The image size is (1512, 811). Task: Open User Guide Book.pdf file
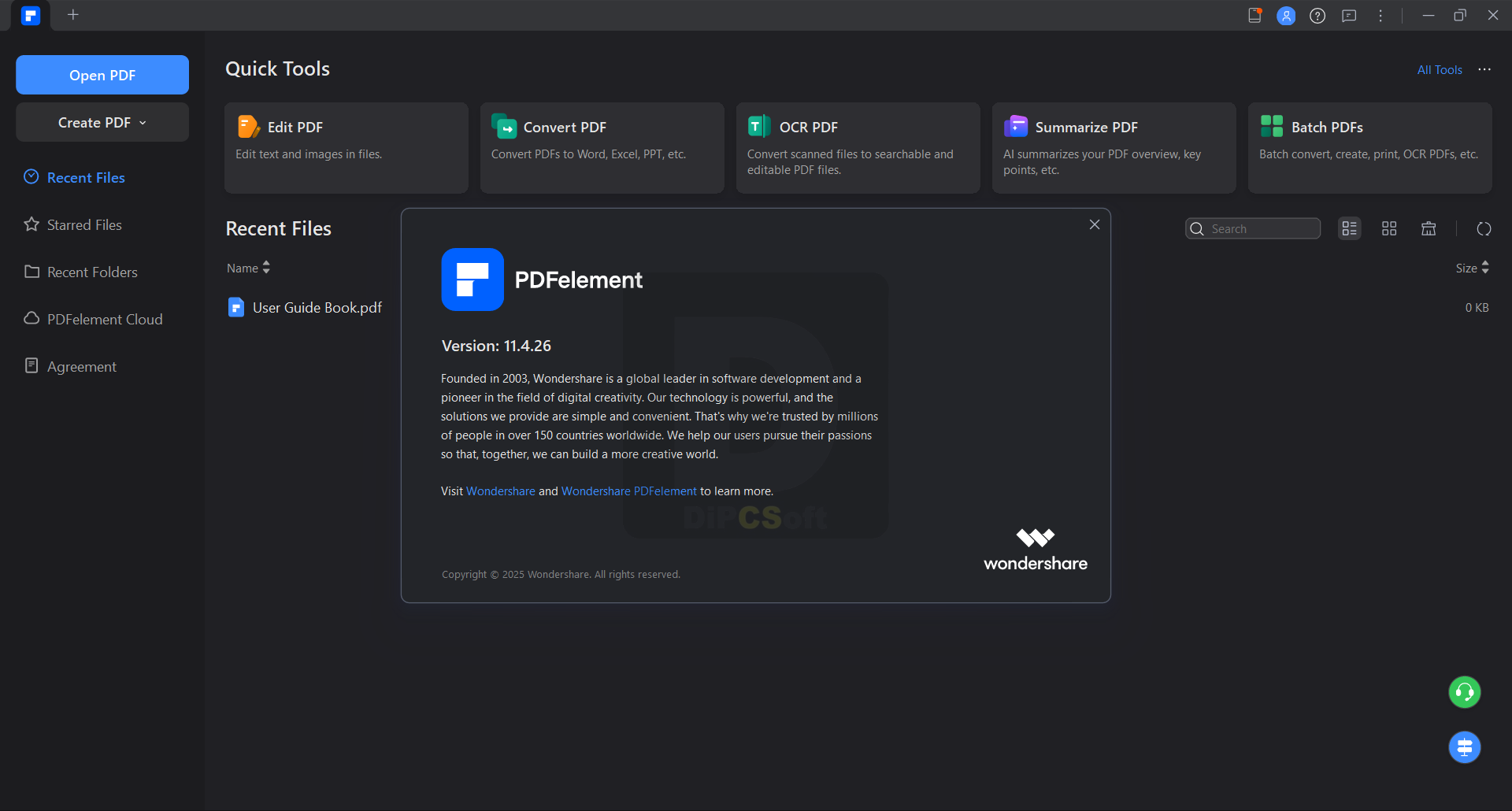tap(317, 307)
